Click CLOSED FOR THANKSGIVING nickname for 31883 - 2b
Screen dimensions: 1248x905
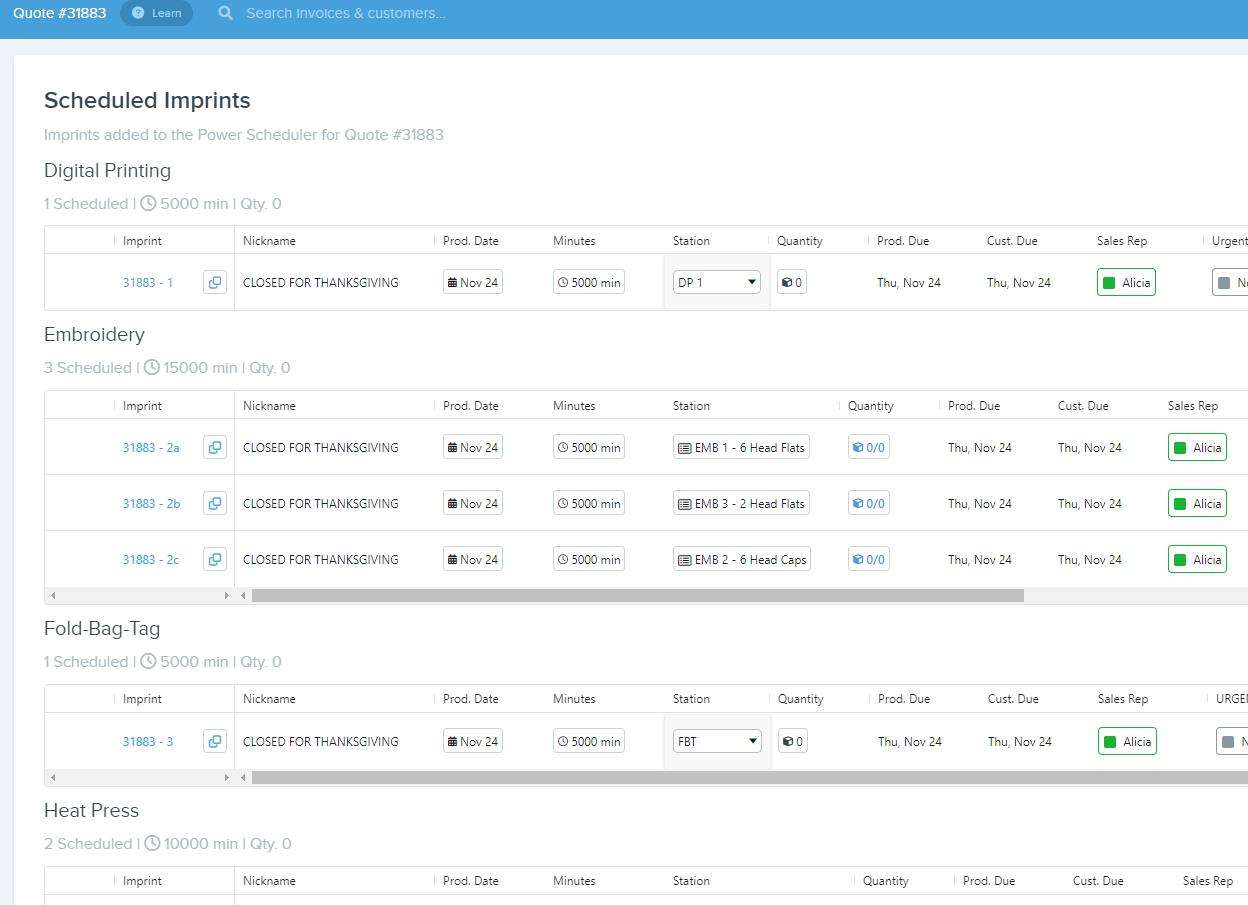click(321, 504)
